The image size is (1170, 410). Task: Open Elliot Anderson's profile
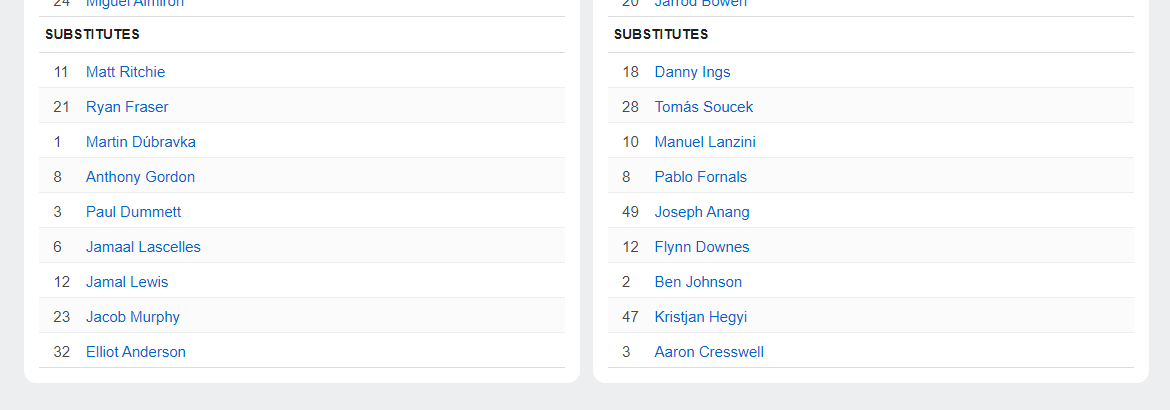(x=135, y=352)
